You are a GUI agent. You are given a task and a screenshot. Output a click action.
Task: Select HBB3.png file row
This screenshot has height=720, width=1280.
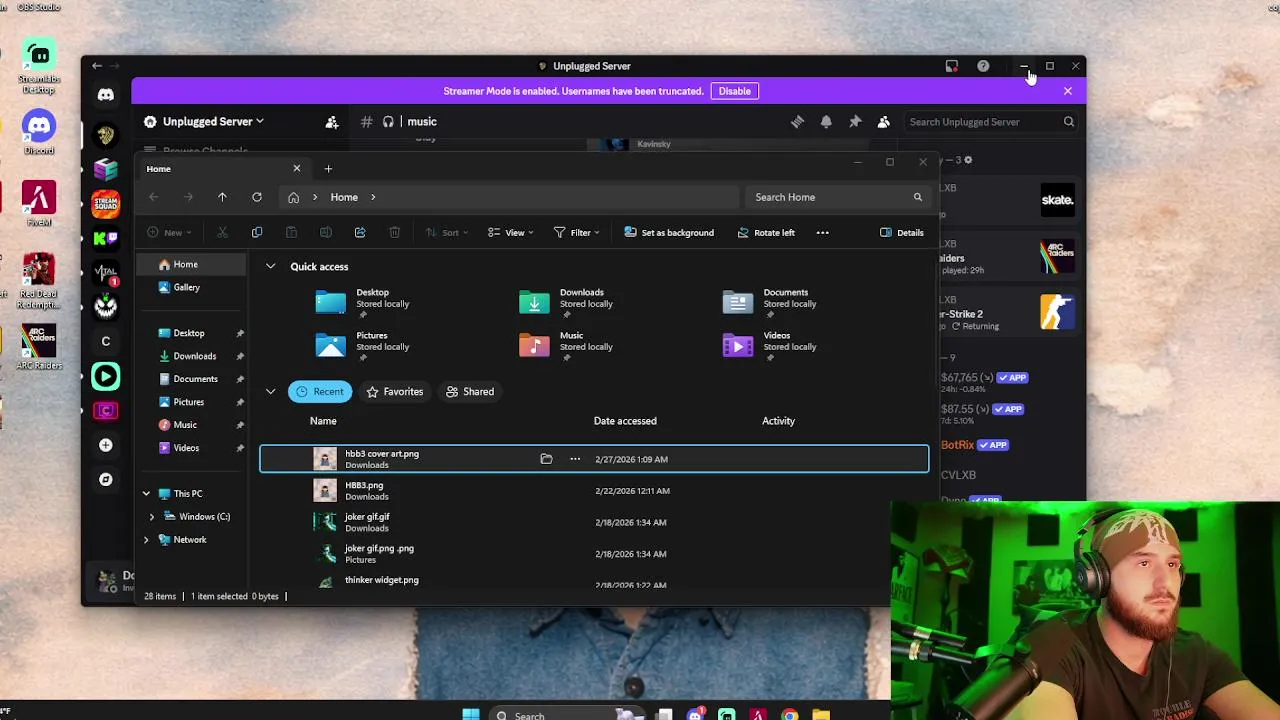click(594, 491)
